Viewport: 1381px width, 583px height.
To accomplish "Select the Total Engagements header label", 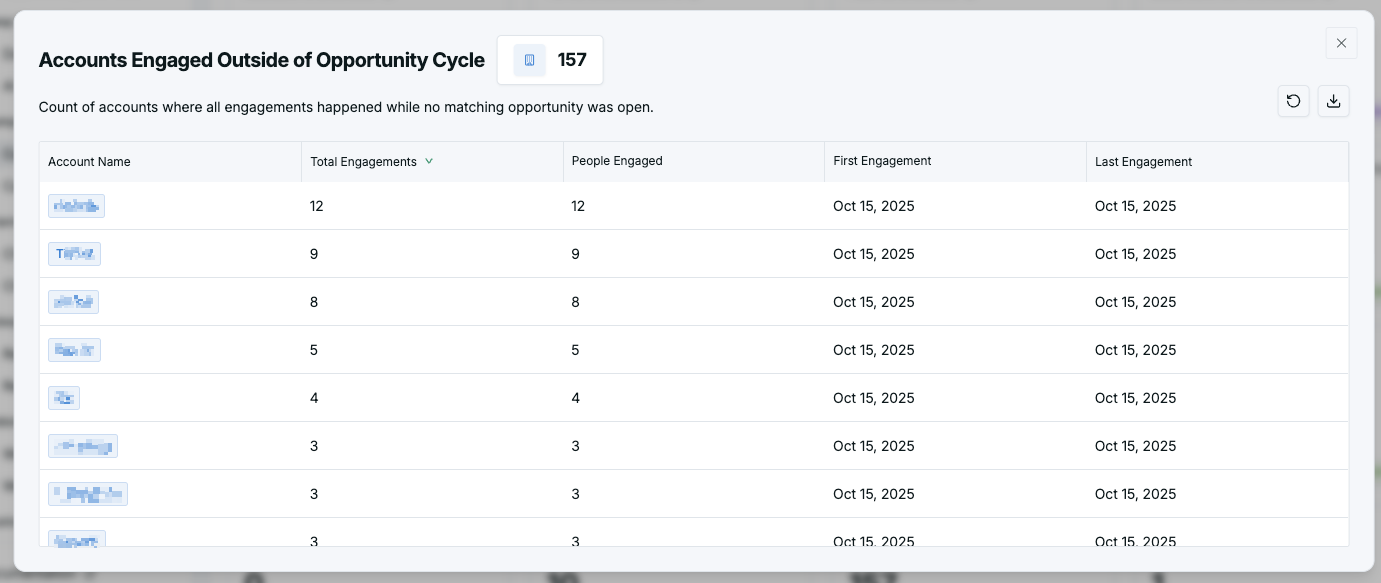I will [363, 162].
